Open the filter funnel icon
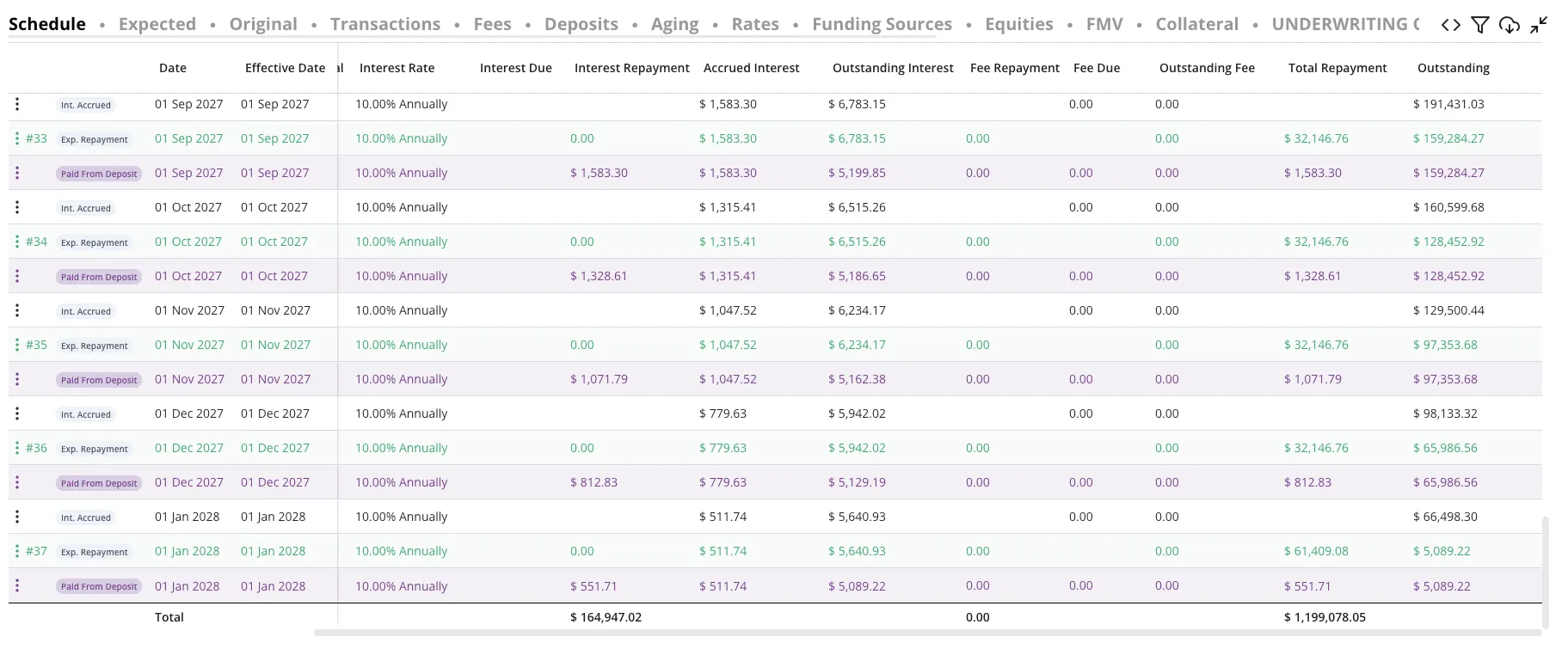1568x649 pixels. tap(1479, 25)
